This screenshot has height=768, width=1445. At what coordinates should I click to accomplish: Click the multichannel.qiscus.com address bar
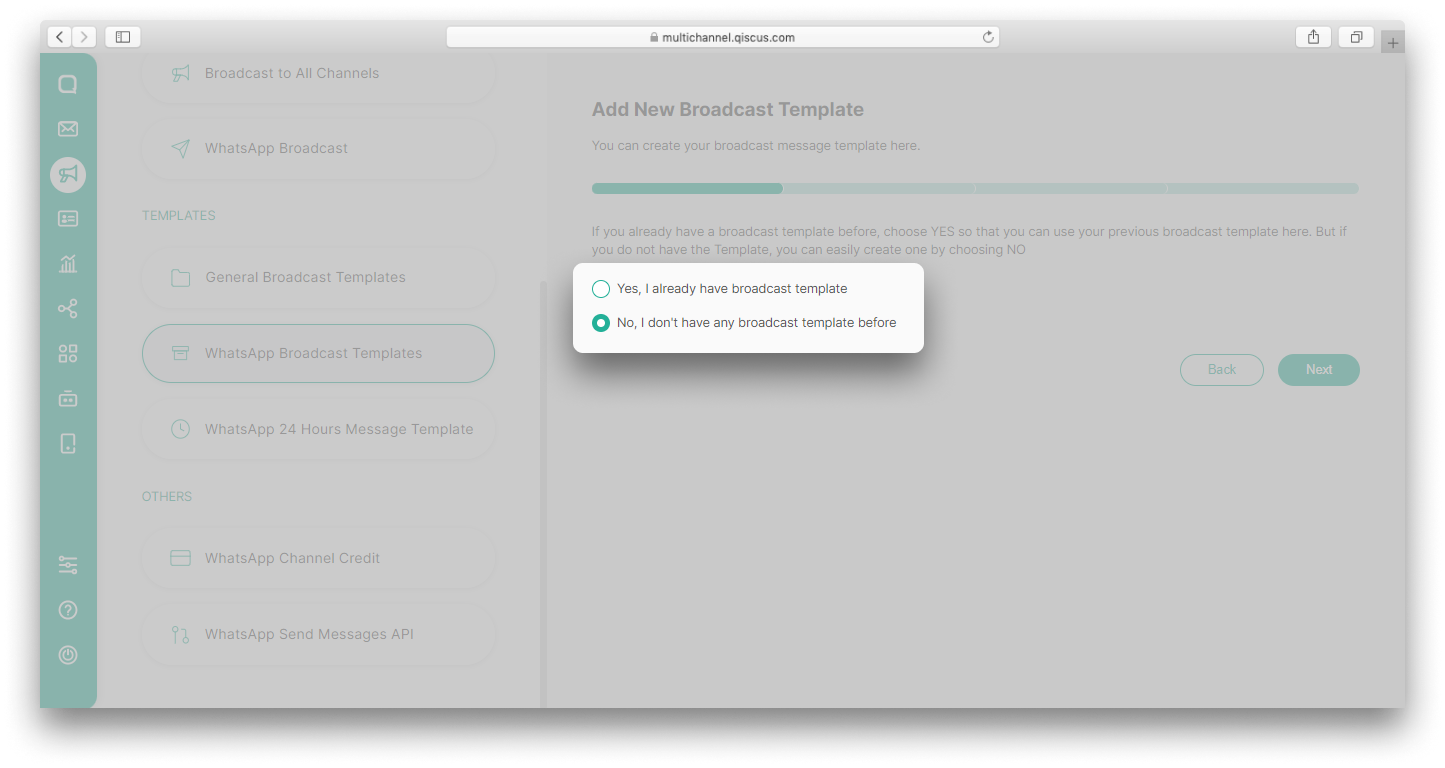pyautogui.click(x=722, y=37)
